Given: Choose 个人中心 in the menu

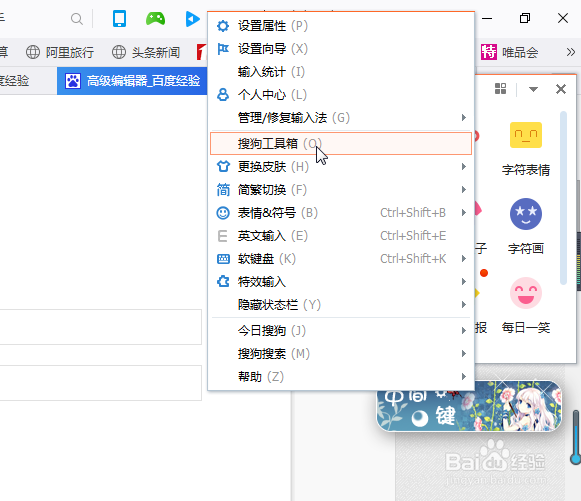Looking at the screenshot, I should pos(341,95).
